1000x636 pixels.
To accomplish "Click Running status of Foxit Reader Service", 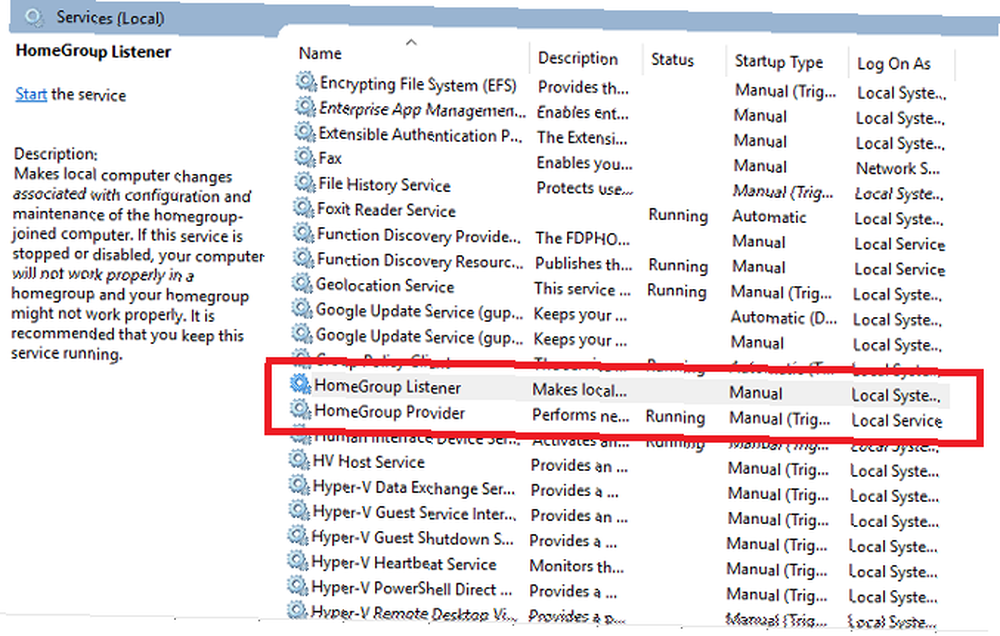I will click(678, 216).
